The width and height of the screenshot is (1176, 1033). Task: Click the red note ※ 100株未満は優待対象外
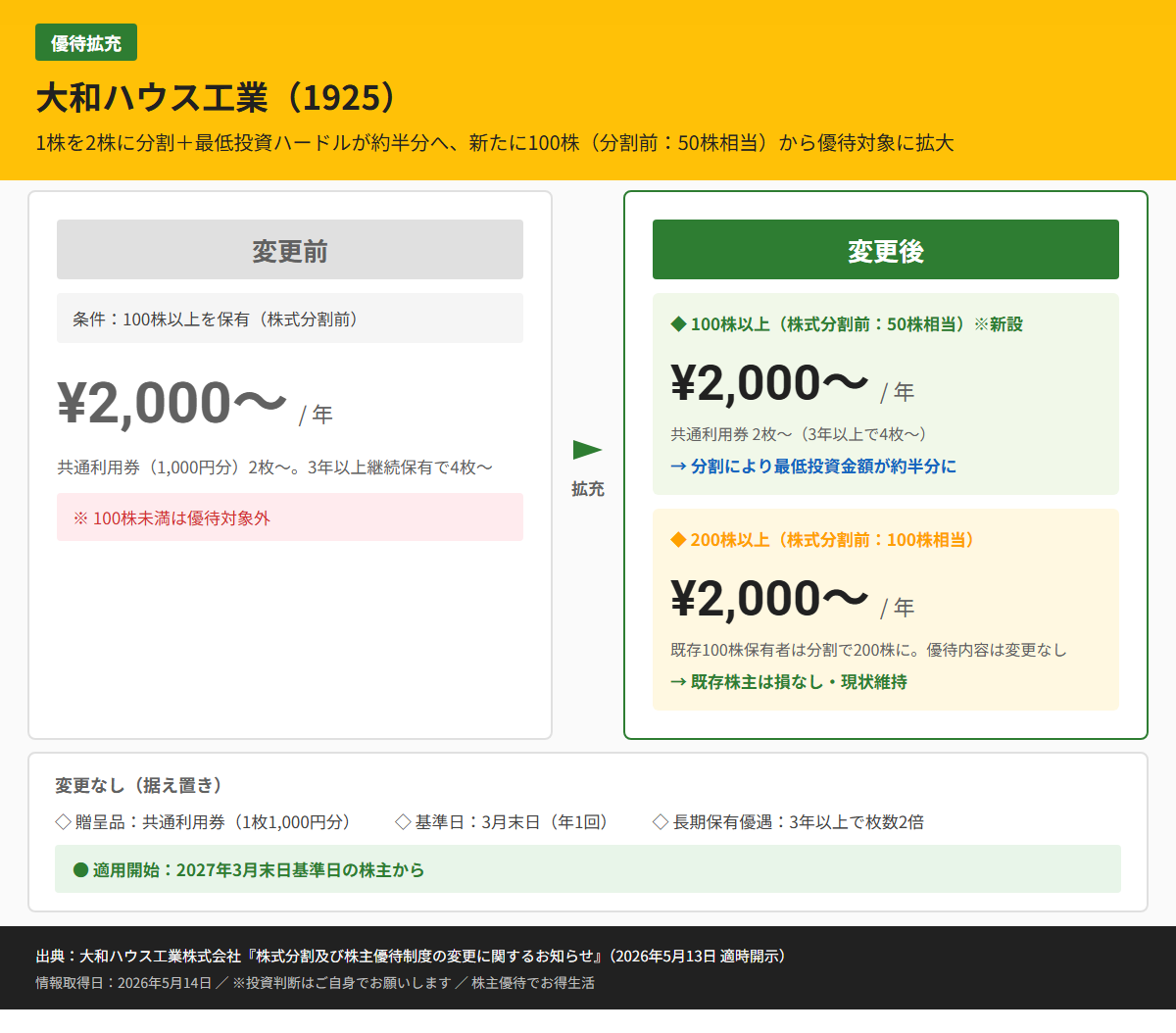pos(290,517)
